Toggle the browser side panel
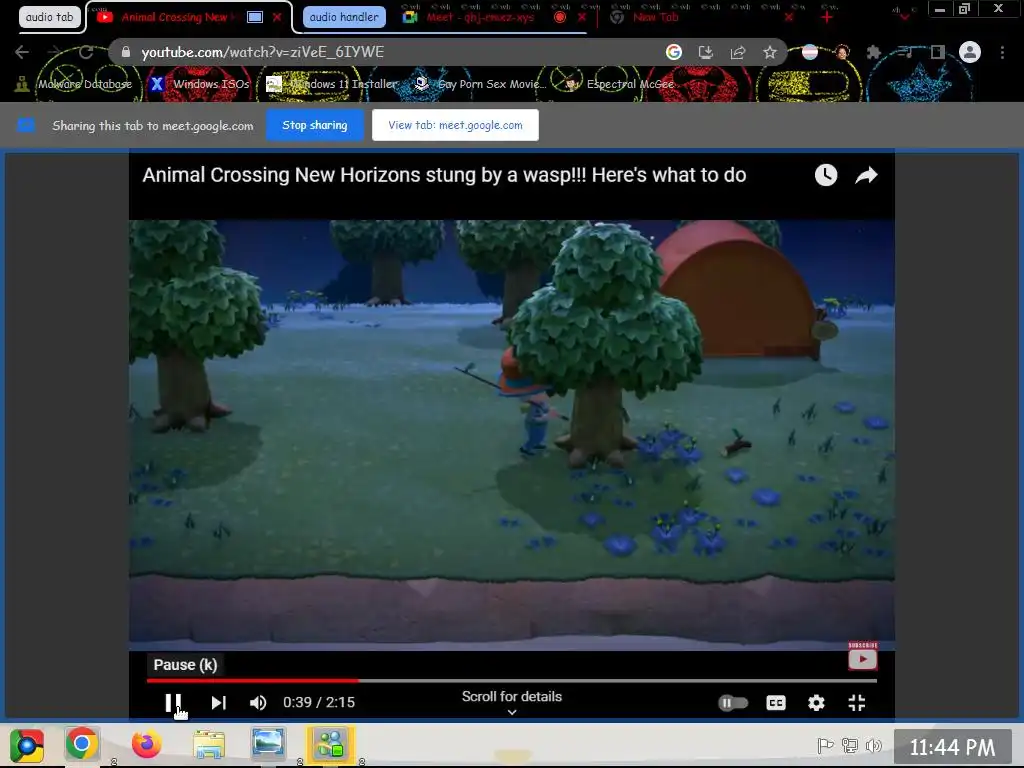This screenshot has width=1024, height=768. (938, 52)
